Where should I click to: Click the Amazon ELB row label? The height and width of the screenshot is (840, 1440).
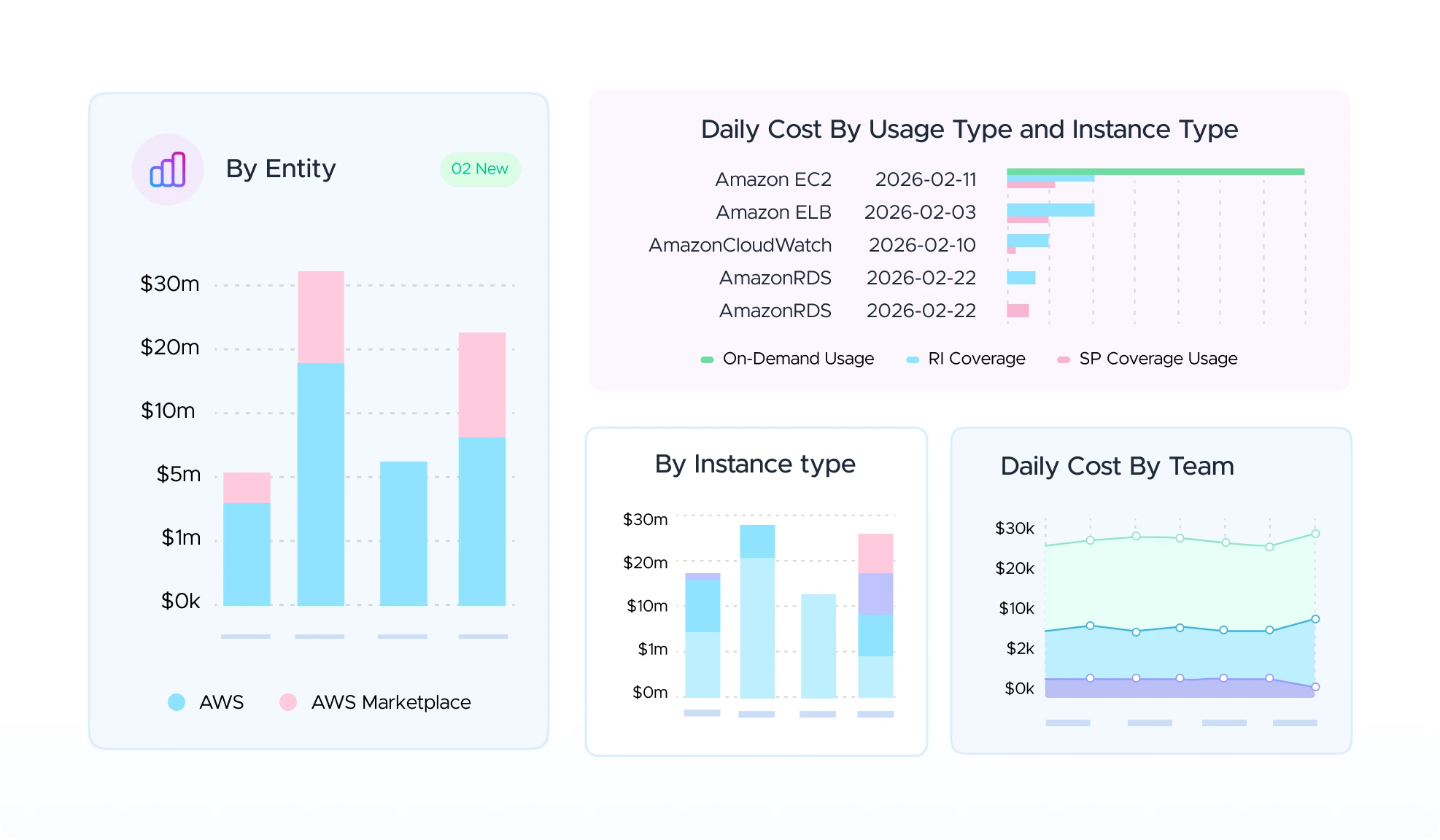click(x=774, y=212)
